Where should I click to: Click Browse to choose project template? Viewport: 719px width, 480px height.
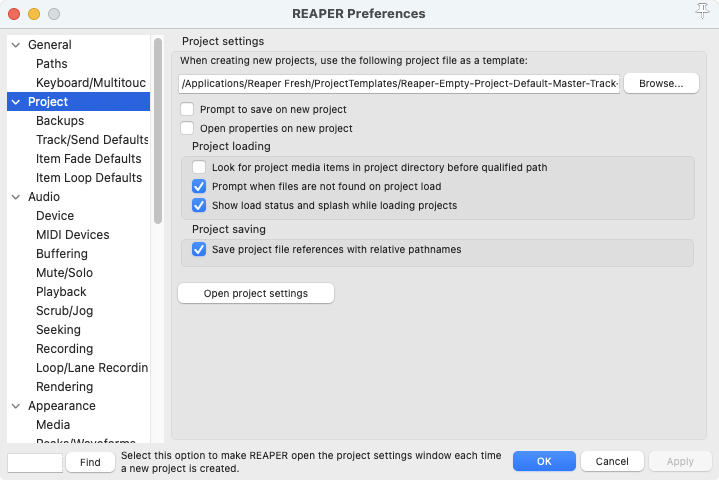click(660, 83)
